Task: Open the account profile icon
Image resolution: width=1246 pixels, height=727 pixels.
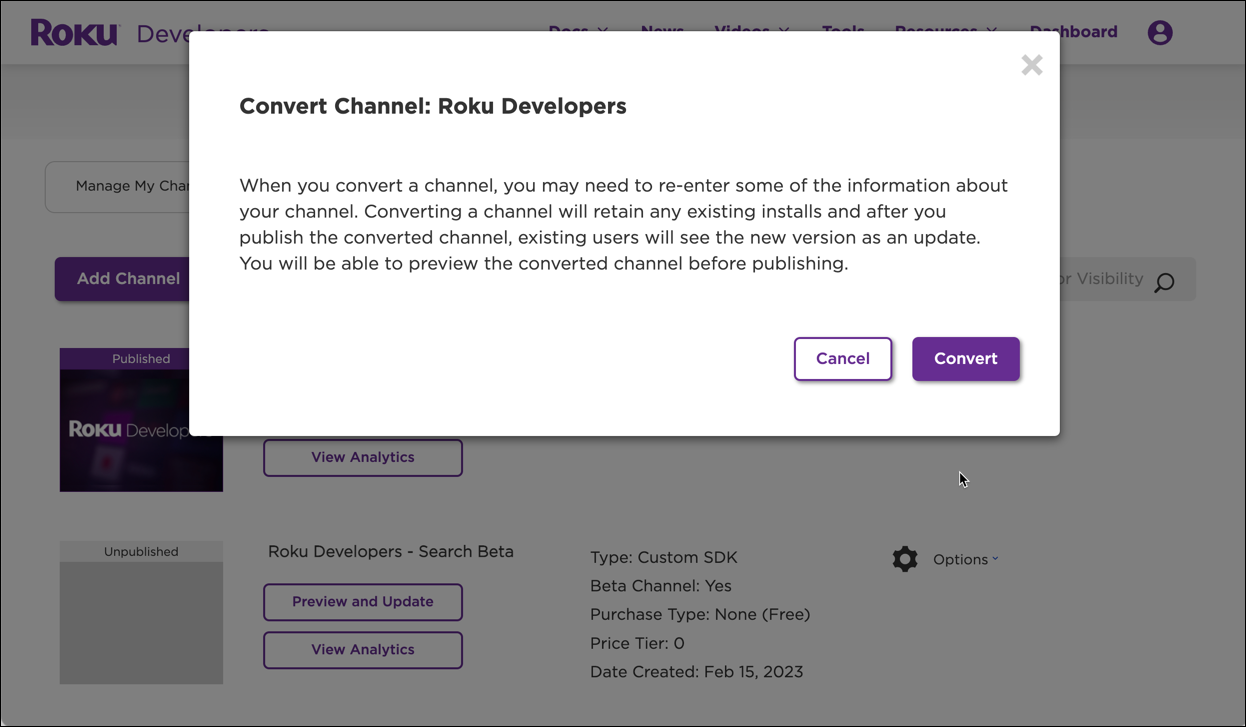Action: (x=1160, y=32)
